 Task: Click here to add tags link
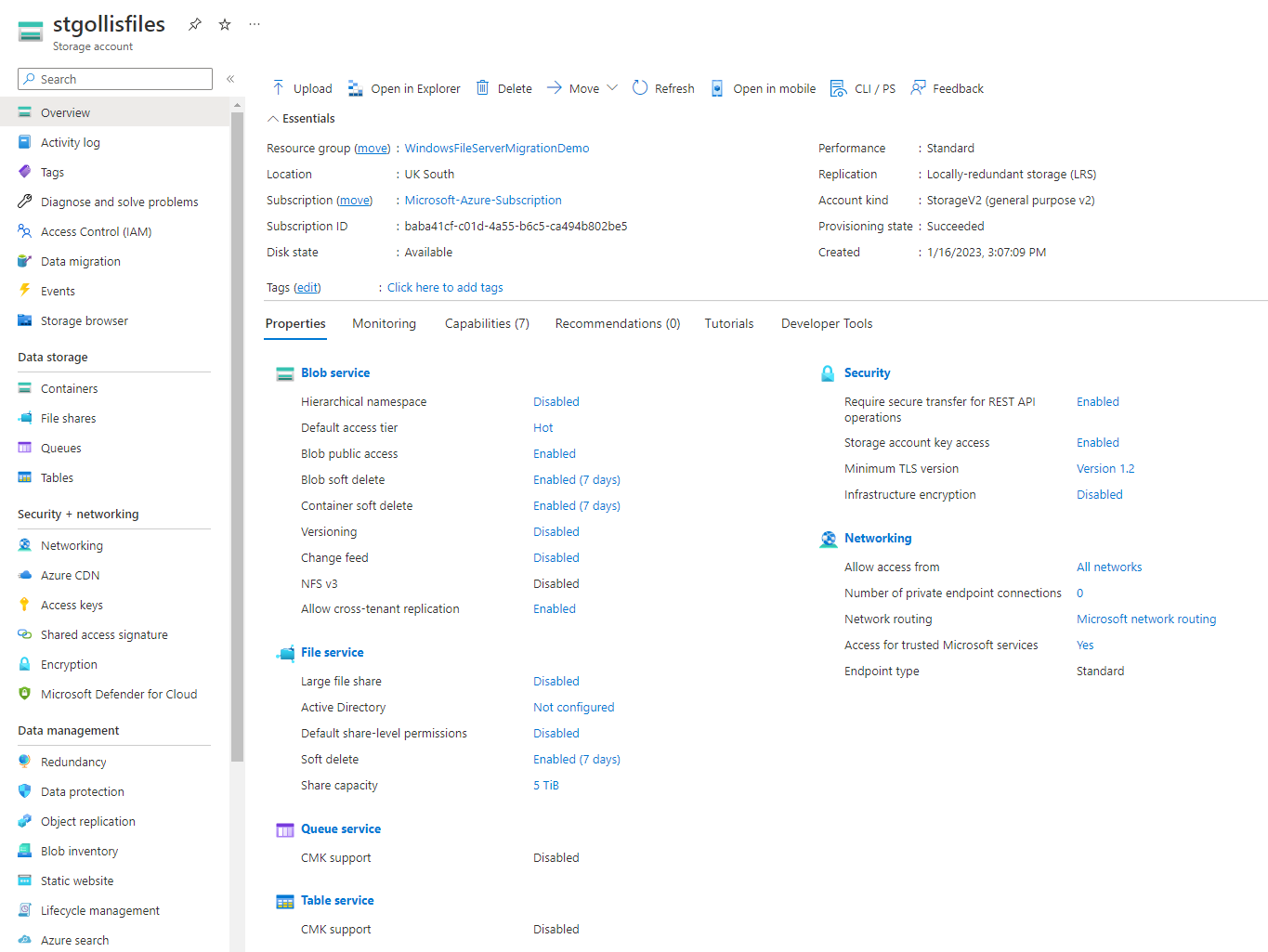[445, 287]
